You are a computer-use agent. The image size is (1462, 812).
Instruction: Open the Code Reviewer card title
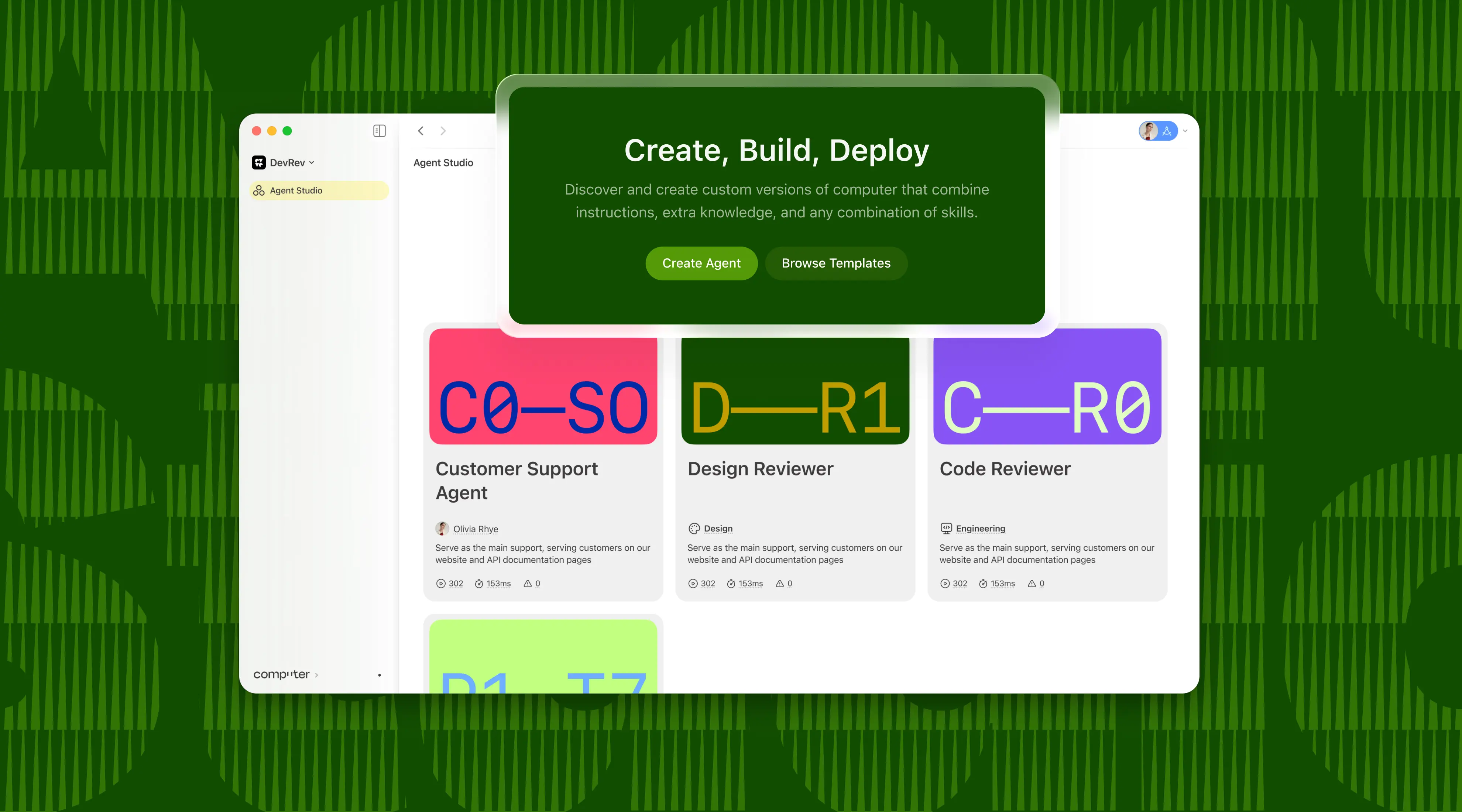pos(1005,469)
